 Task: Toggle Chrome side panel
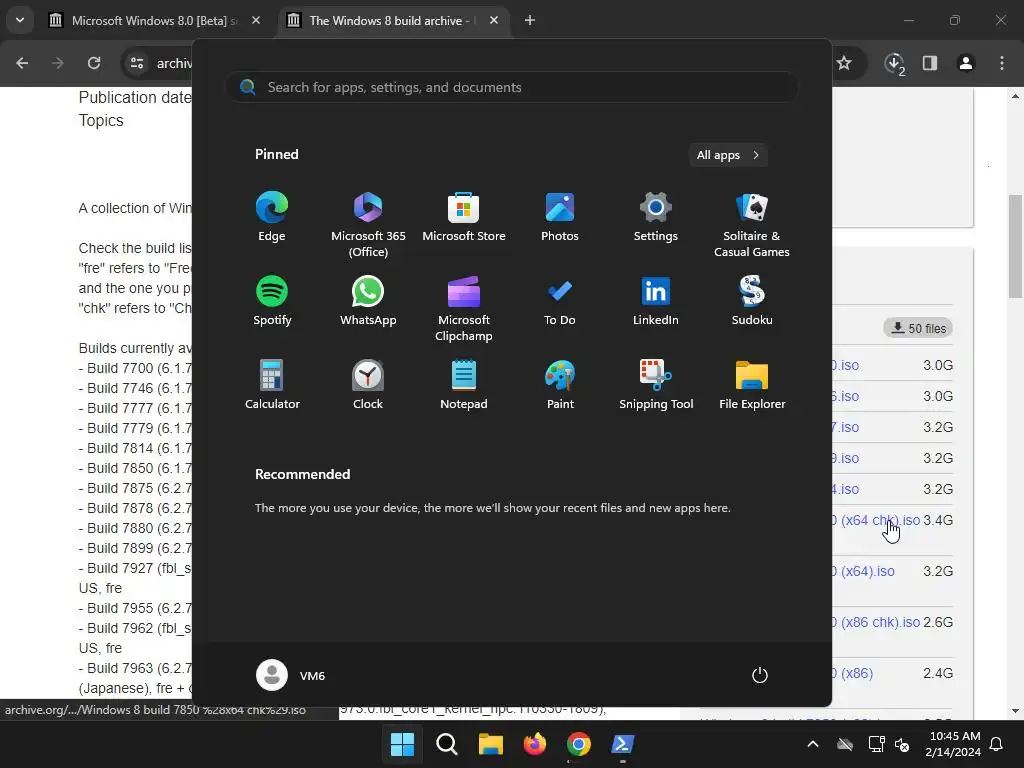click(x=930, y=63)
